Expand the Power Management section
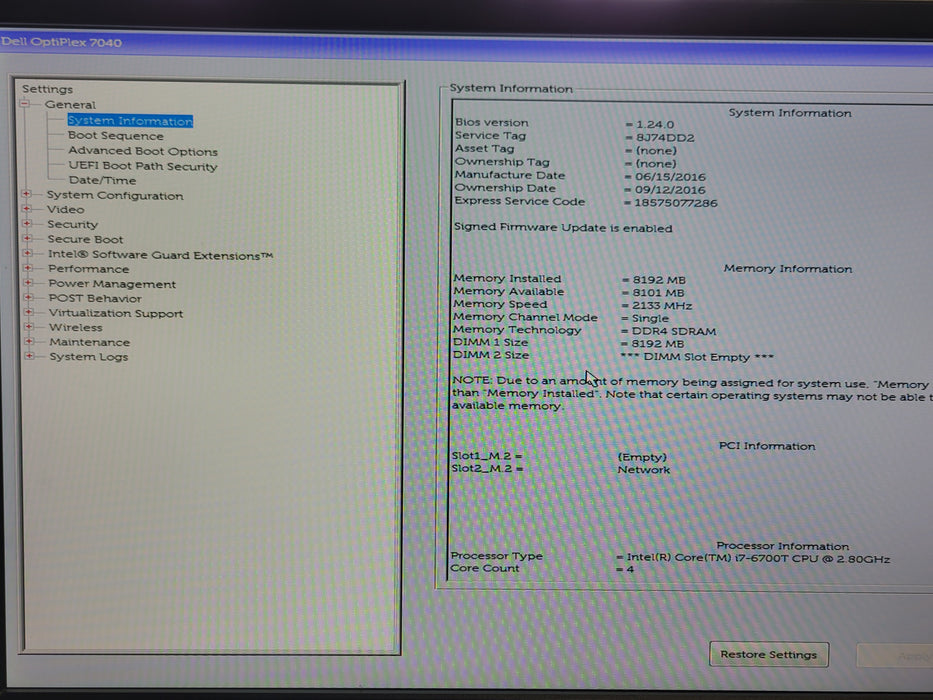Screen dimensions: 933x700 [28, 283]
